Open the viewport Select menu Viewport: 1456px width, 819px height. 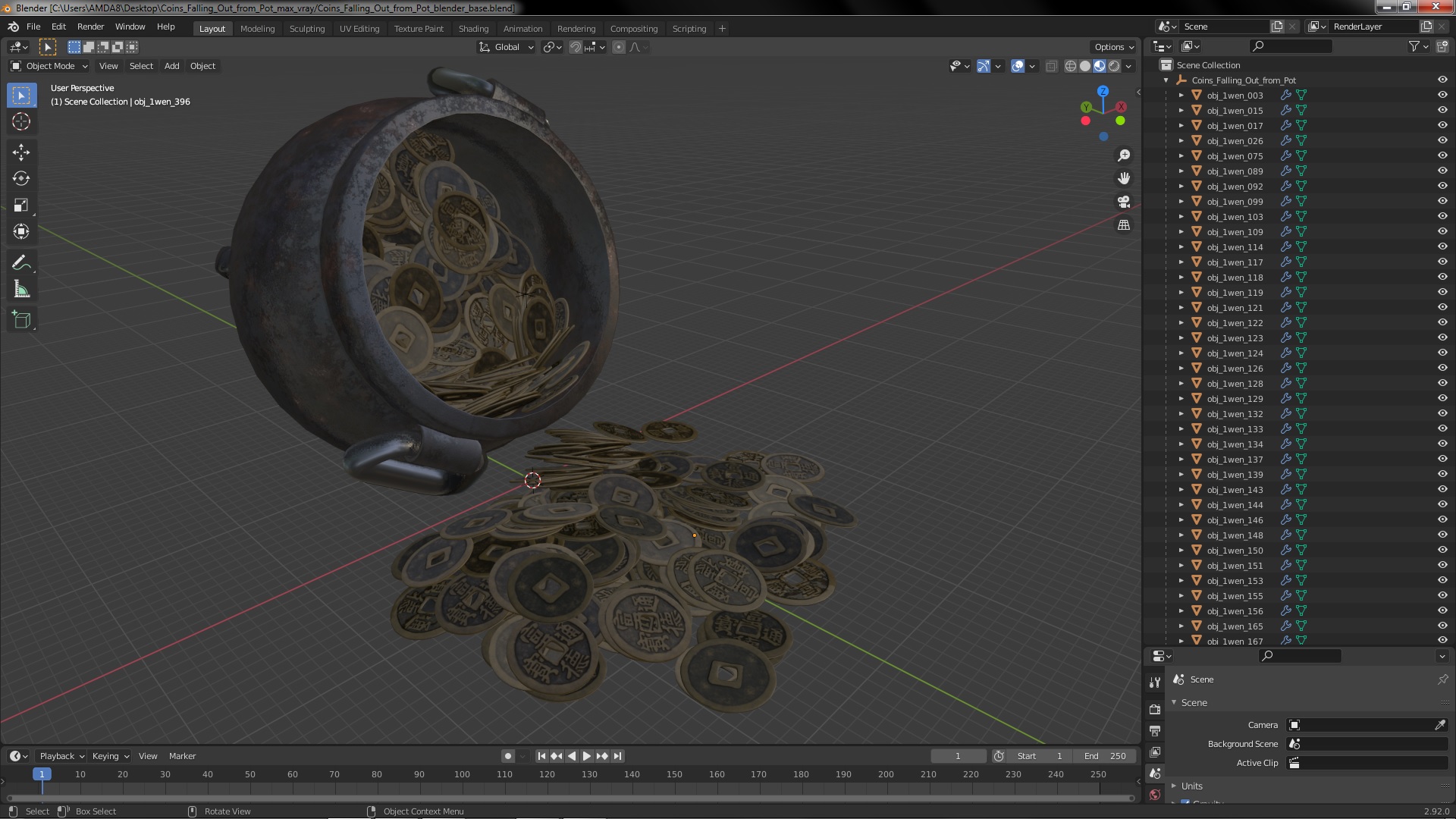point(141,66)
